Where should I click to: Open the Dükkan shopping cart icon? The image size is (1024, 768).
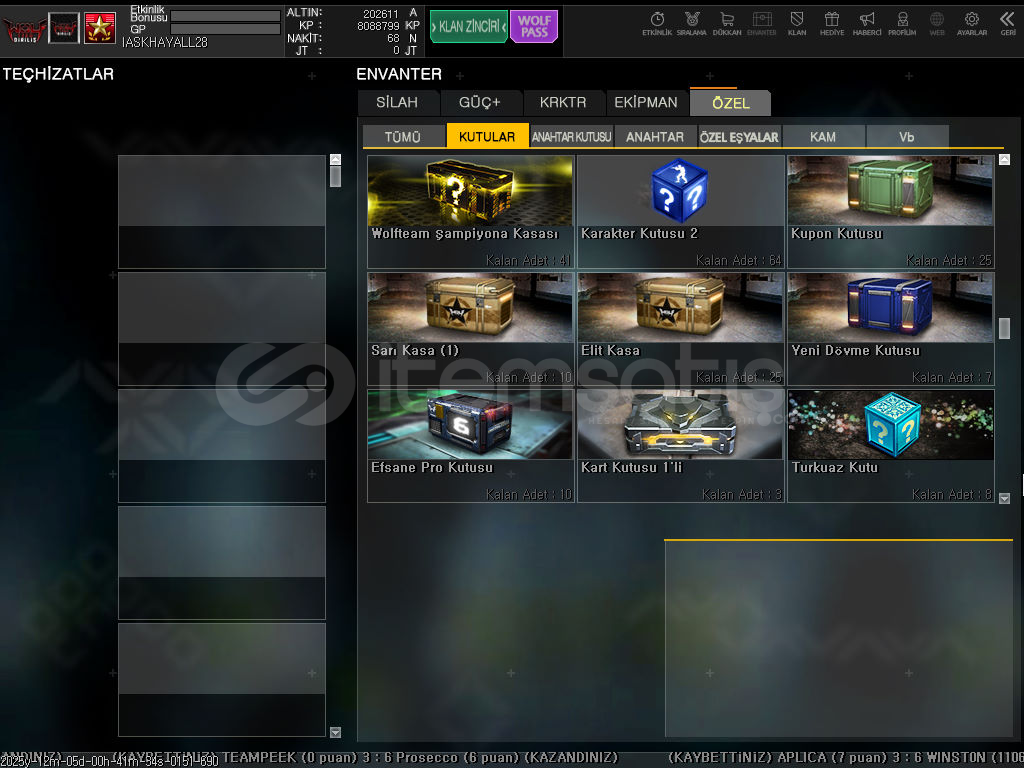727,24
